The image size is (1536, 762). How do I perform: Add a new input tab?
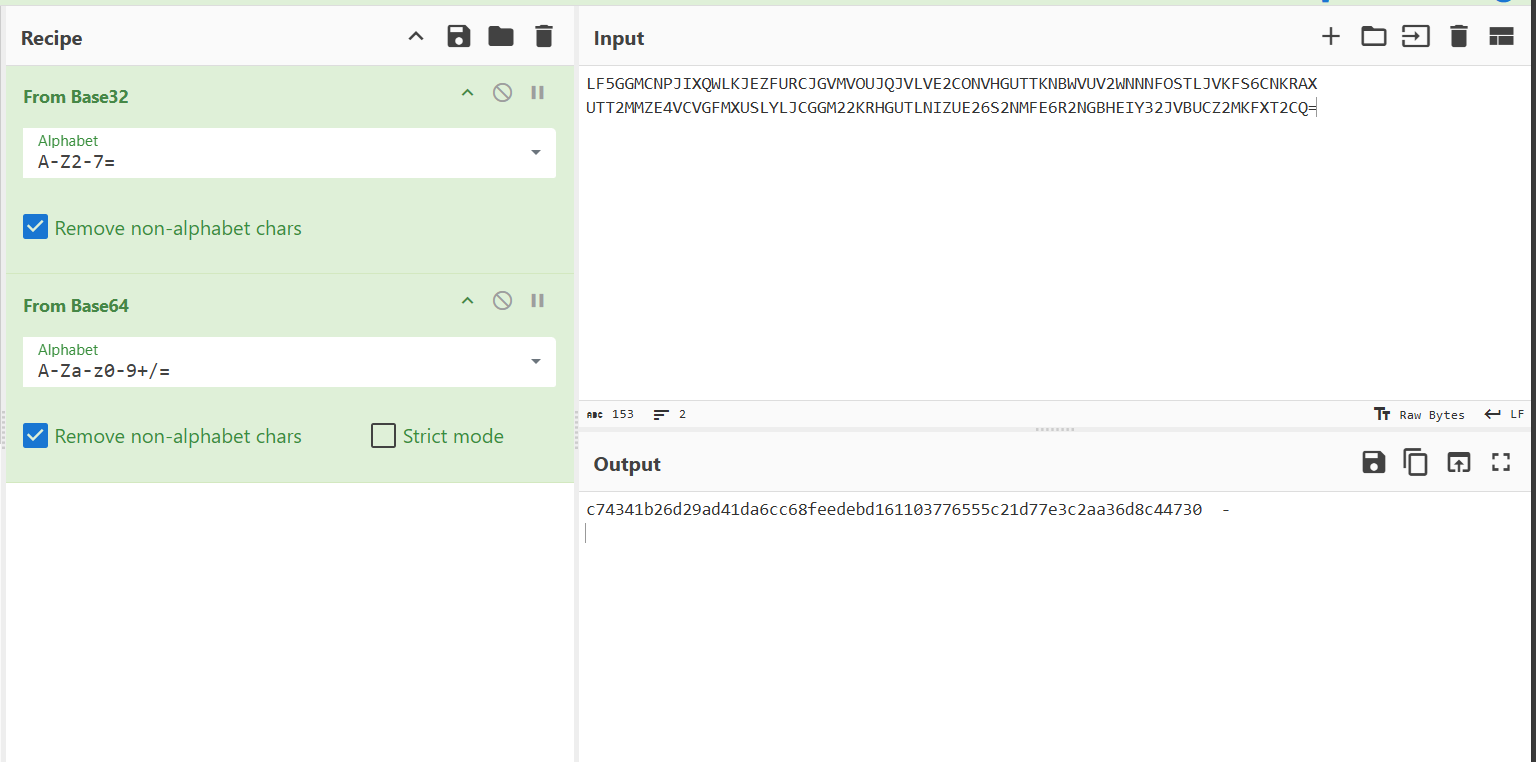point(1330,37)
